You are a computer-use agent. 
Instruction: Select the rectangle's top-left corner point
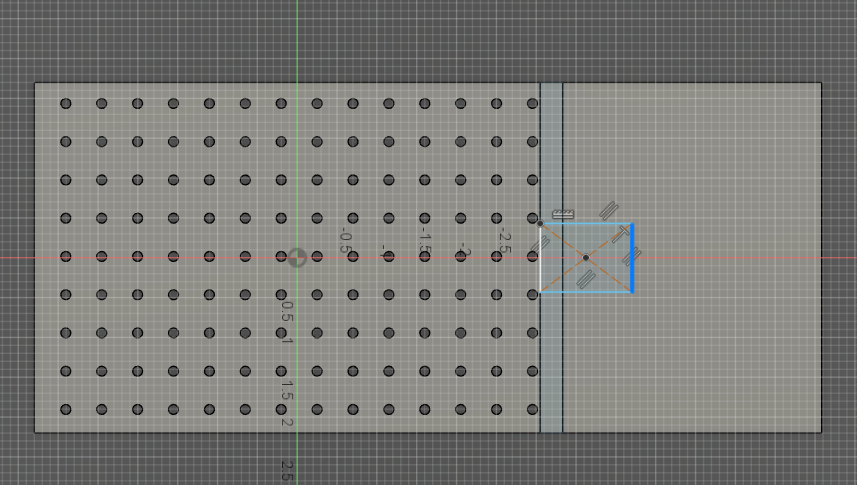[540, 224]
